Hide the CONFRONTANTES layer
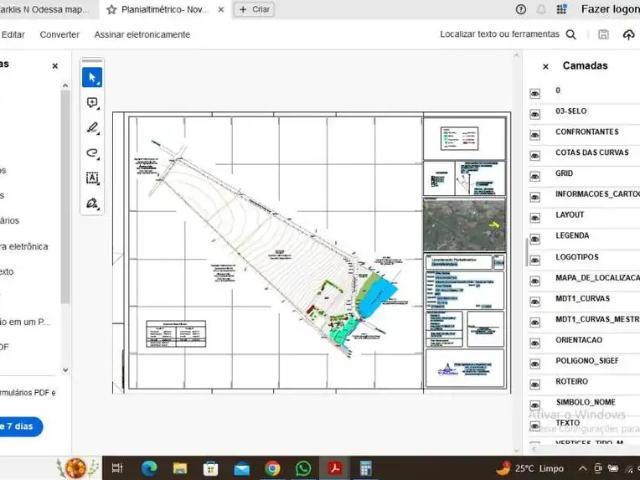Viewport: 640px width, 480px height. tap(535, 136)
